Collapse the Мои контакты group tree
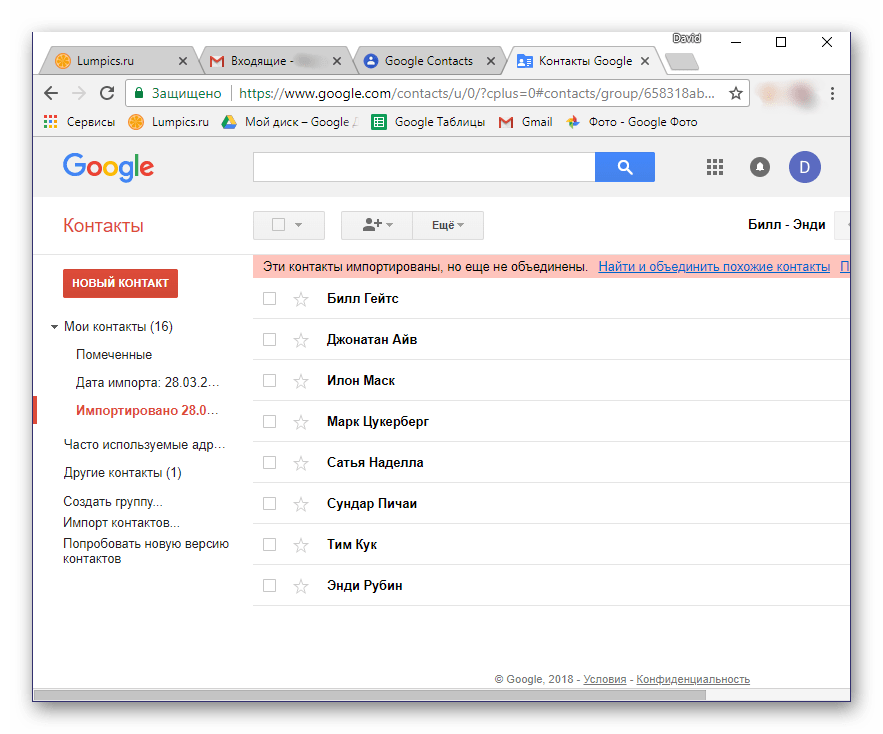Image resolution: width=883 pixels, height=734 pixels. point(54,327)
